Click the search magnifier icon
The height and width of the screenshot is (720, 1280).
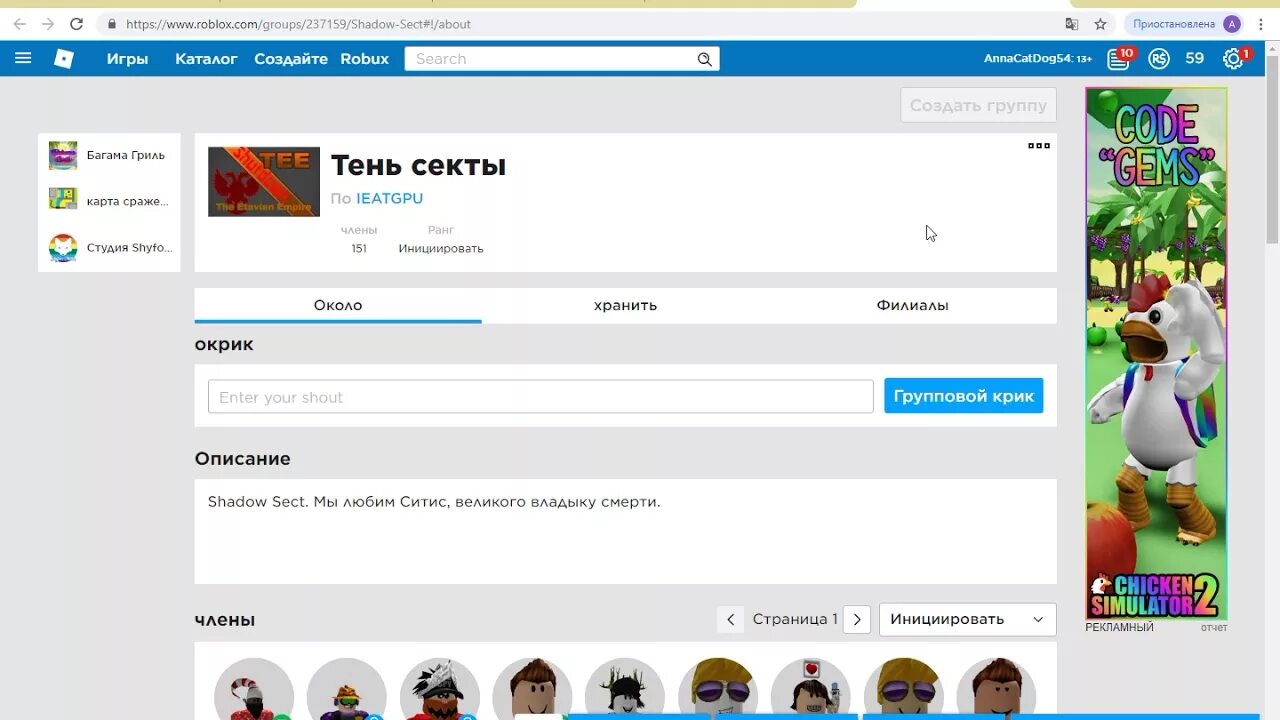pos(705,59)
